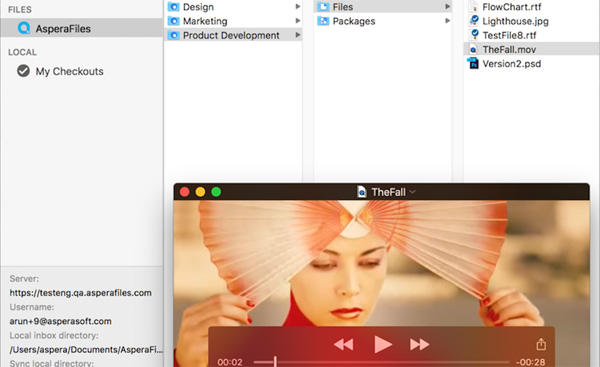Viewport: 600px width, 367px height.
Task: Click the local inbox directory path
Action: (x=86, y=349)
